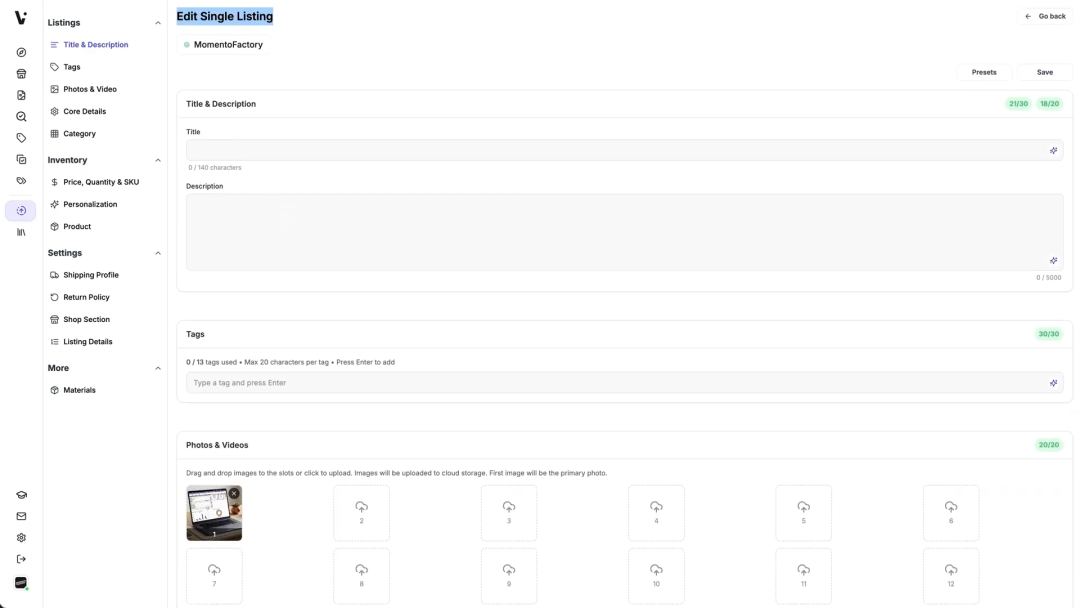Viewport: 1080px width, 608px height.
Task: Click the logout icon in left rail
Action: click(21, 559)
